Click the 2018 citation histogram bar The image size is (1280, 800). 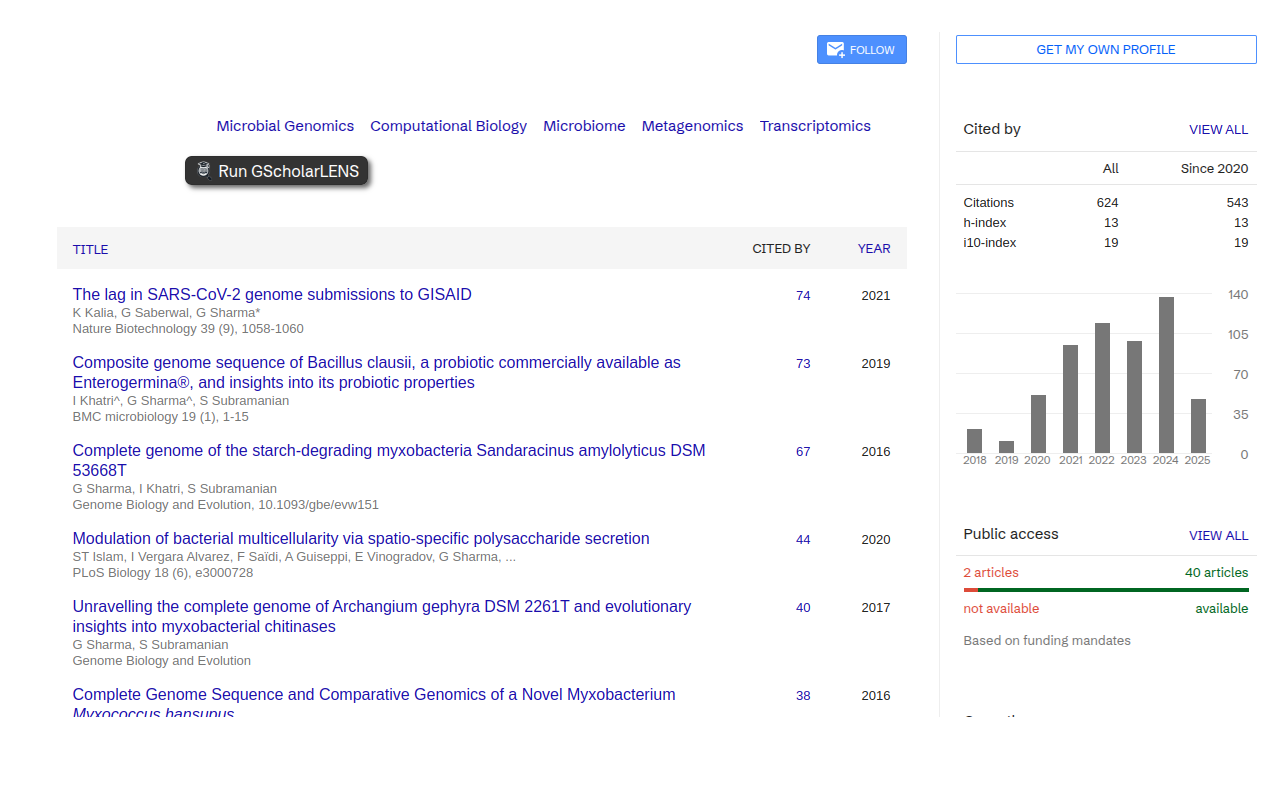pyautogui.click(x=975, y=440)
